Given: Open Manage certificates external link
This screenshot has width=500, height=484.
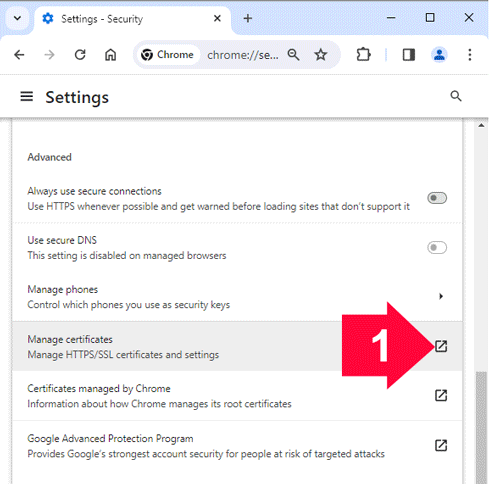Looking at the screenshot, I should pyautogui.click(x=441, y=346).
